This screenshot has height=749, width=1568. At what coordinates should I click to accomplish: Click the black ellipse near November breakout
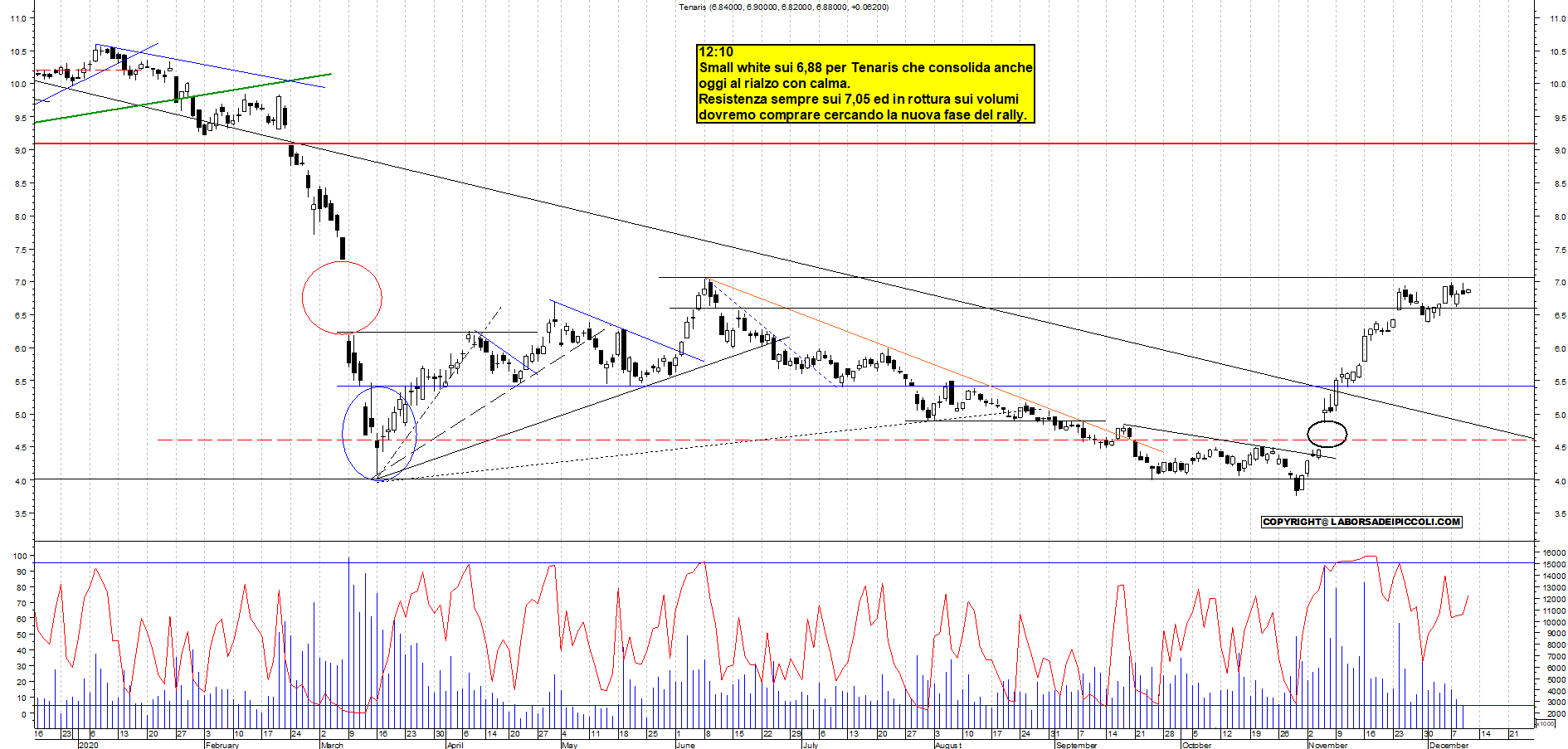(1327, 434)
